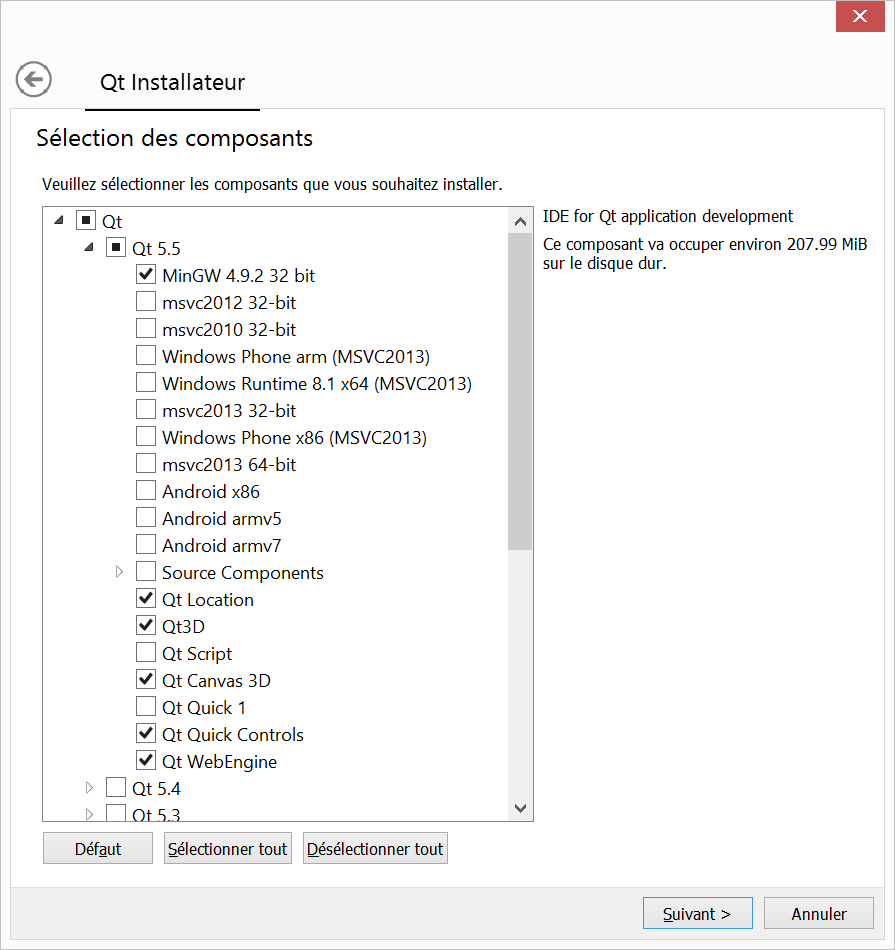895x950 pixels.
Task: Toggle the Qt WebEngine checkbox
Action: pyautogui.click(x=145, y=760)
